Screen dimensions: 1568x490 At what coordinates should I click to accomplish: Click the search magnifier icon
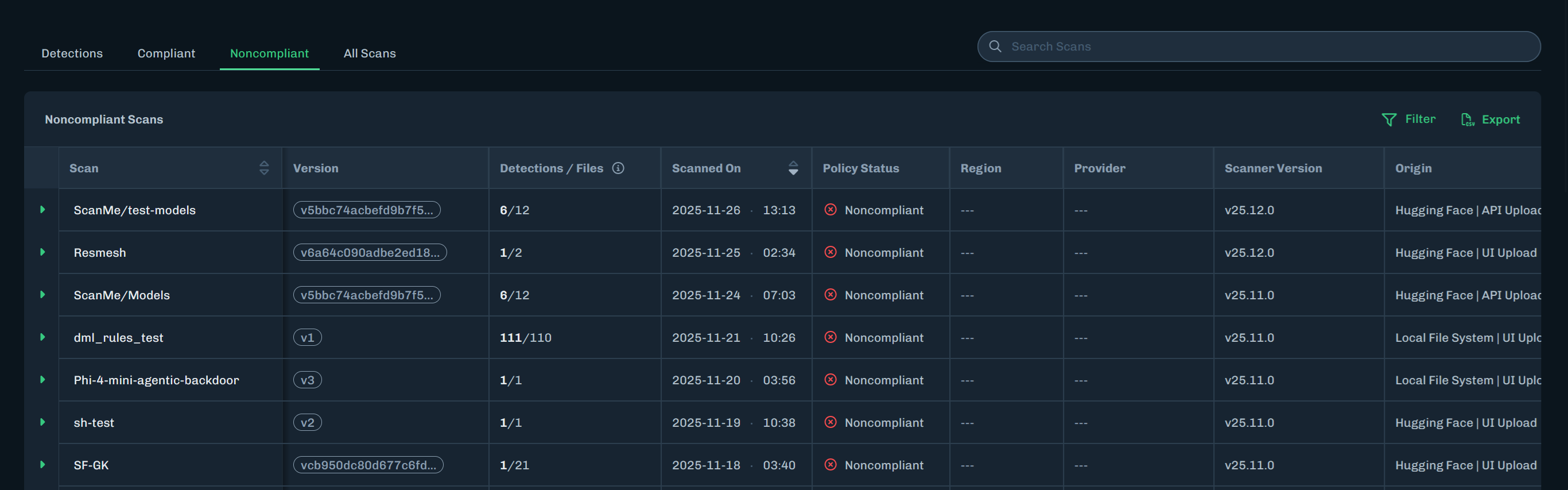tap(995, 47)
